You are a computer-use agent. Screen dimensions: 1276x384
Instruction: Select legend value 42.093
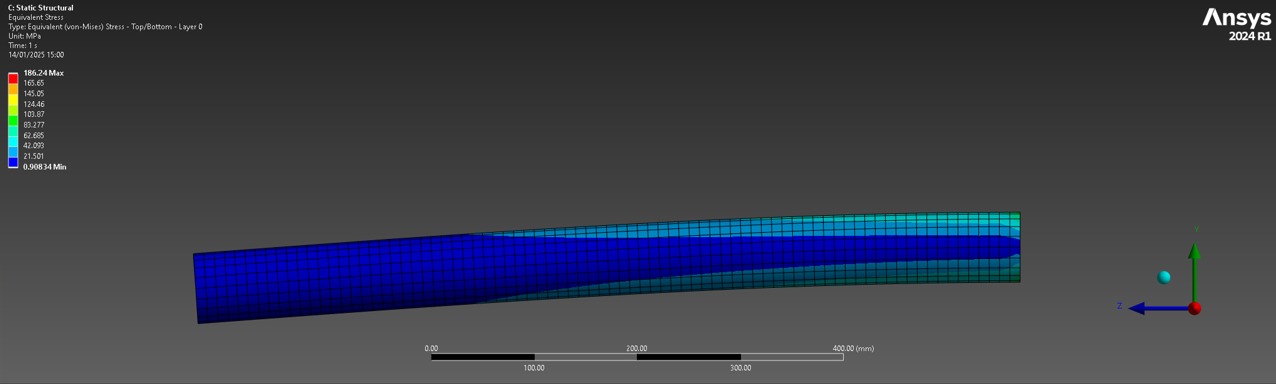coord(34,146)
